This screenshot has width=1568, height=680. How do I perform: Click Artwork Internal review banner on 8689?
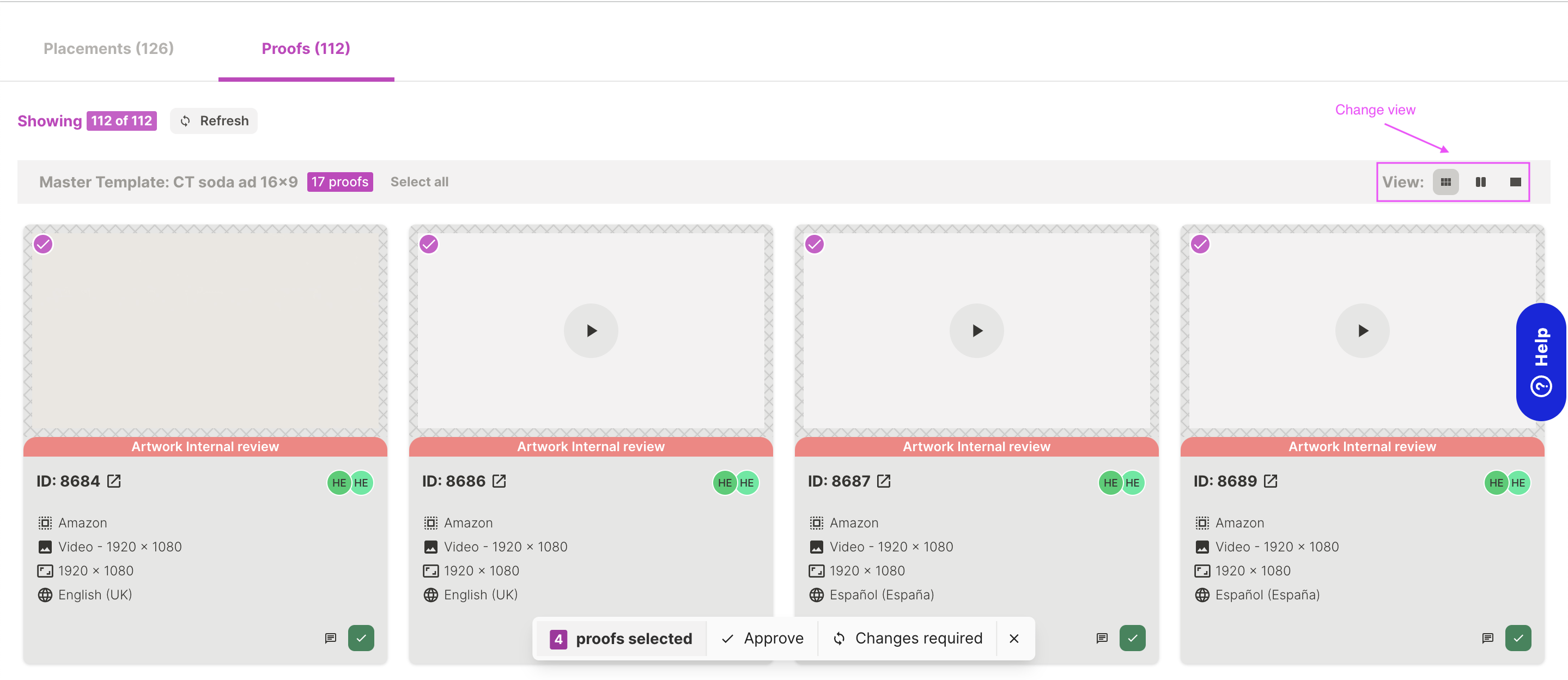tap(1362, 446)
